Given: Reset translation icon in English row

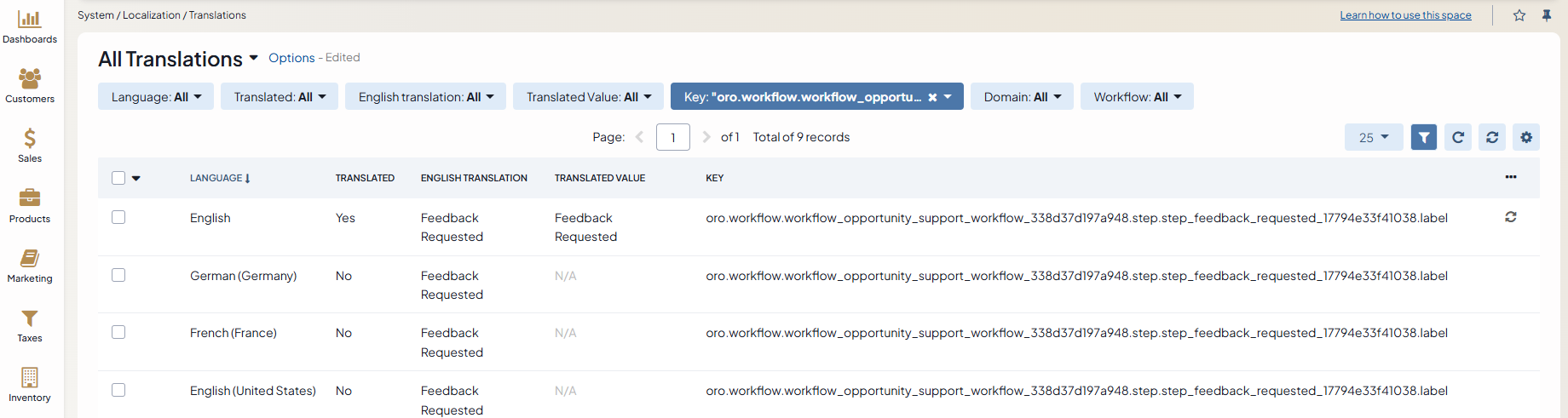Looking at the screenshot, I should click(x=1511, y=217).
